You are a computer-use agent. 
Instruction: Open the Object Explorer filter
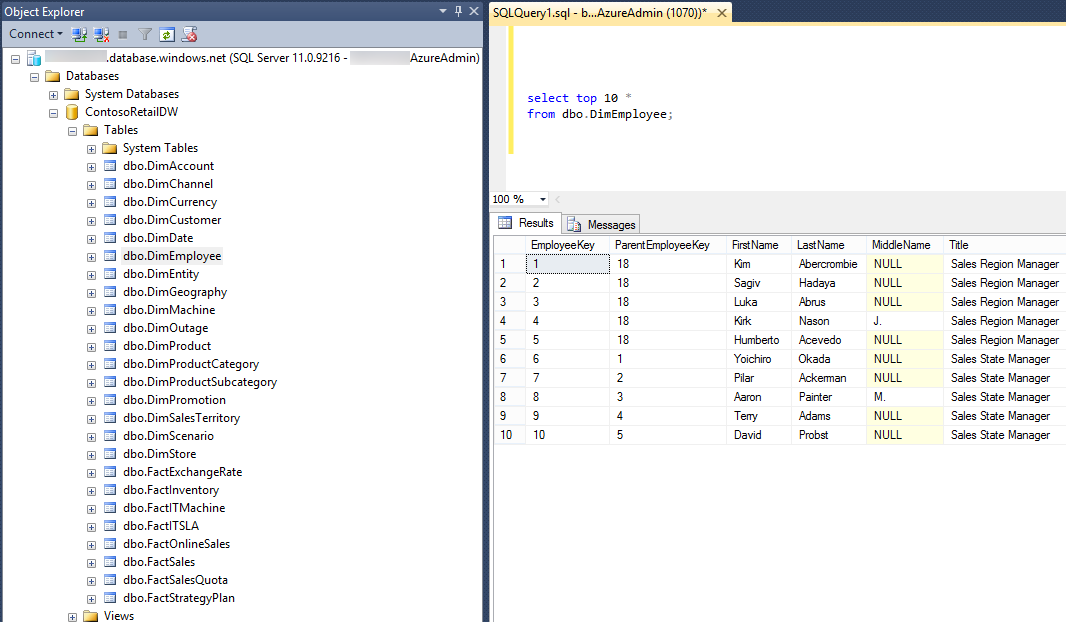(x=145, y=33)
